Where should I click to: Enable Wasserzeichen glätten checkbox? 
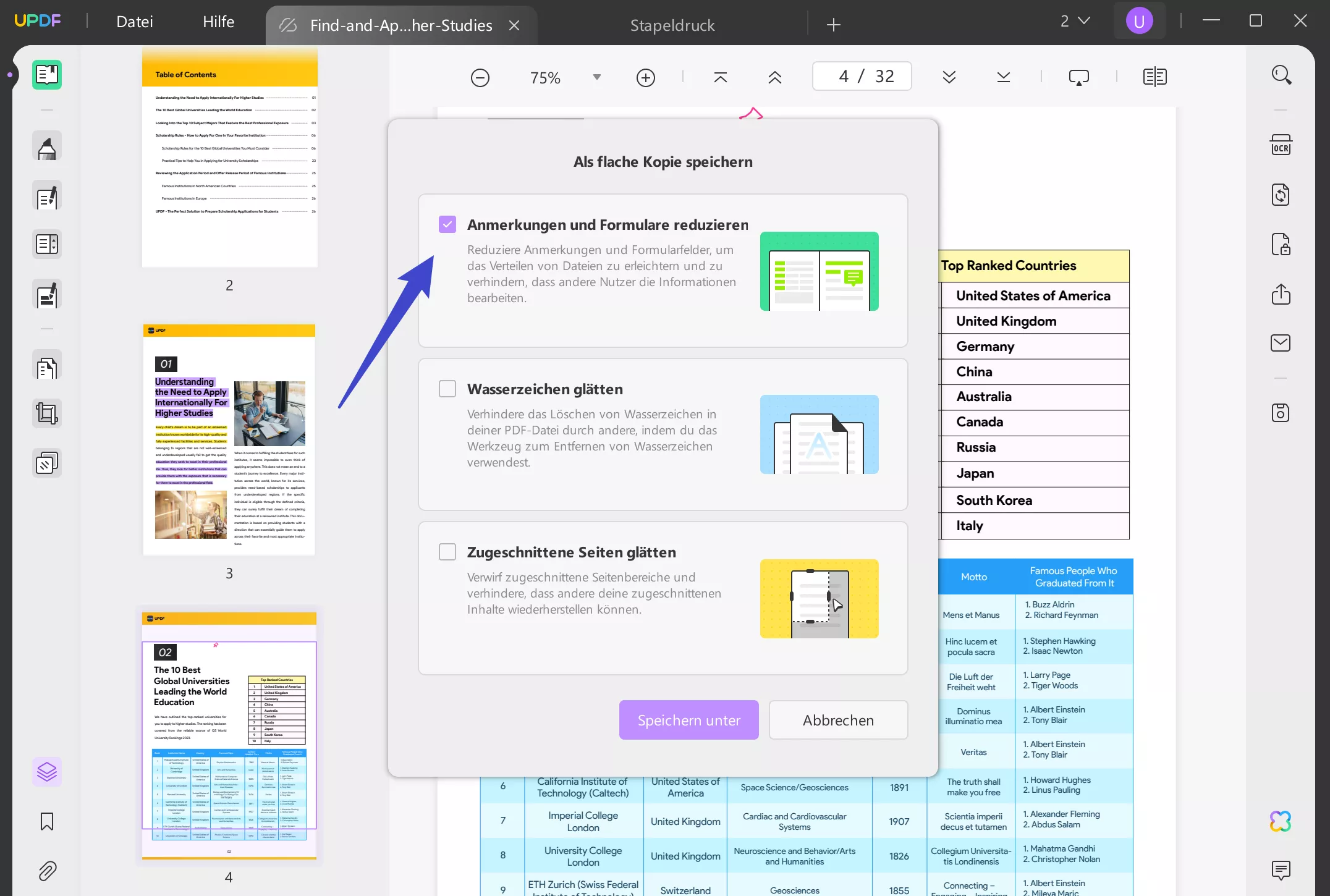tap(447, 389)
